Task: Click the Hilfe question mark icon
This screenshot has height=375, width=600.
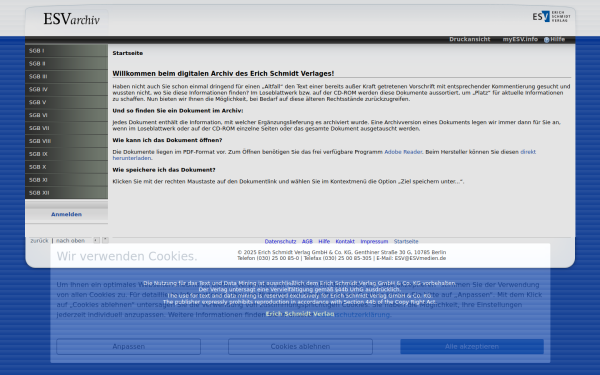Action: (x=546, y=40)
